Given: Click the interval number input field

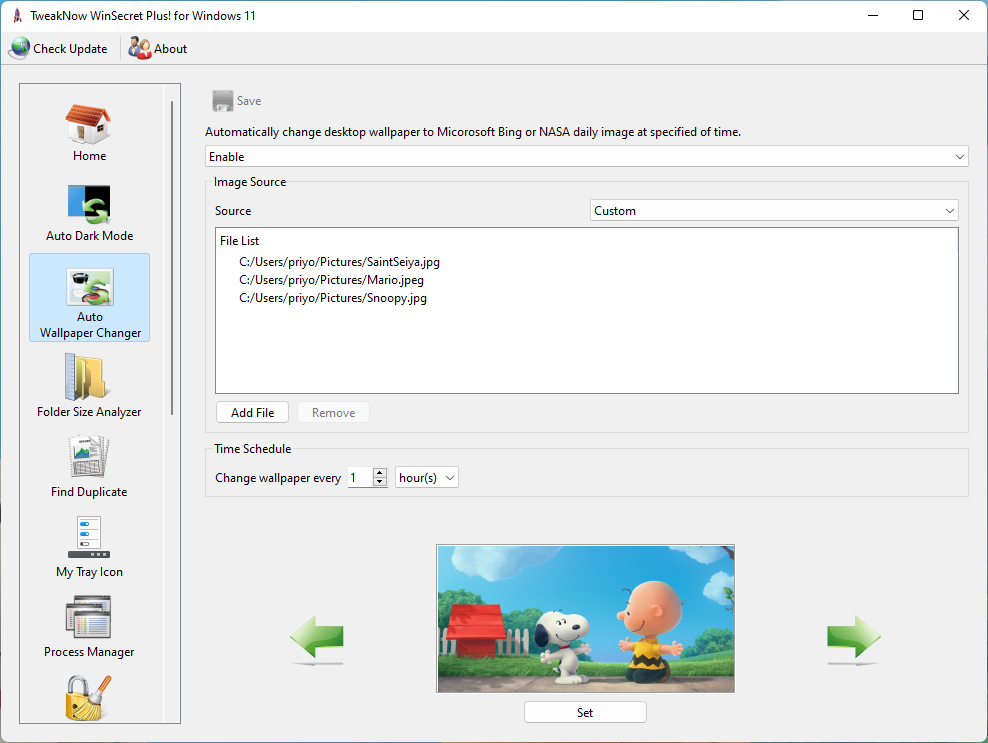Looking at the screenshot, I should tap(360, 478).
